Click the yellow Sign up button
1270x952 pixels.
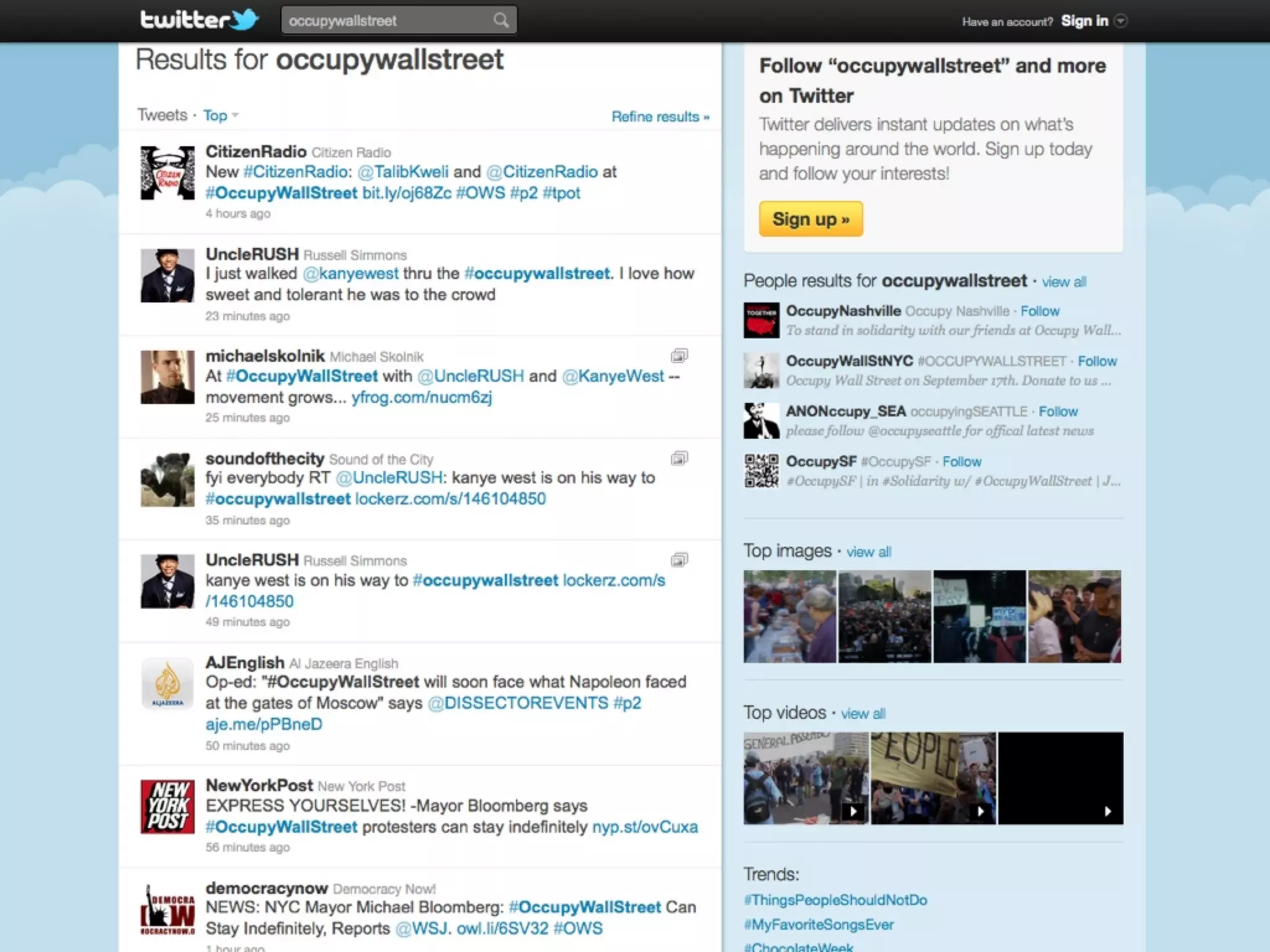click(x=810, y=219)
